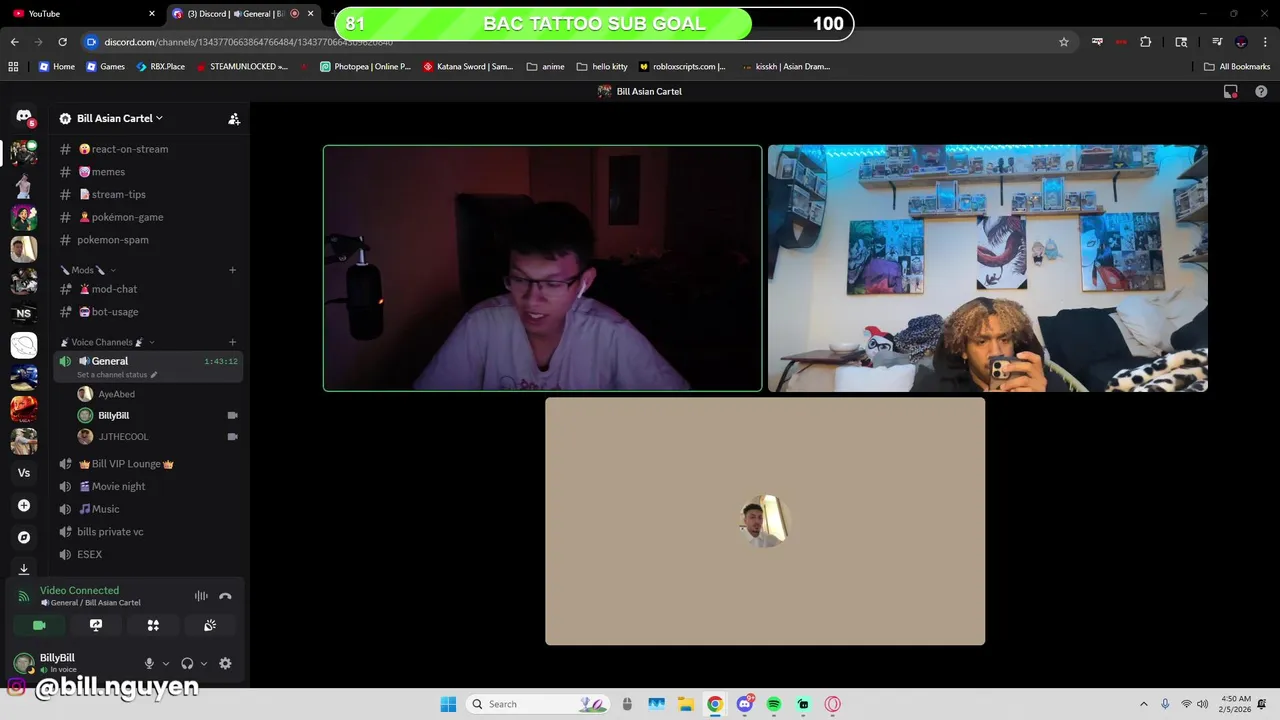Open the NS server icon
This screenshot has width=1280, height=720.
click(24, 313)
